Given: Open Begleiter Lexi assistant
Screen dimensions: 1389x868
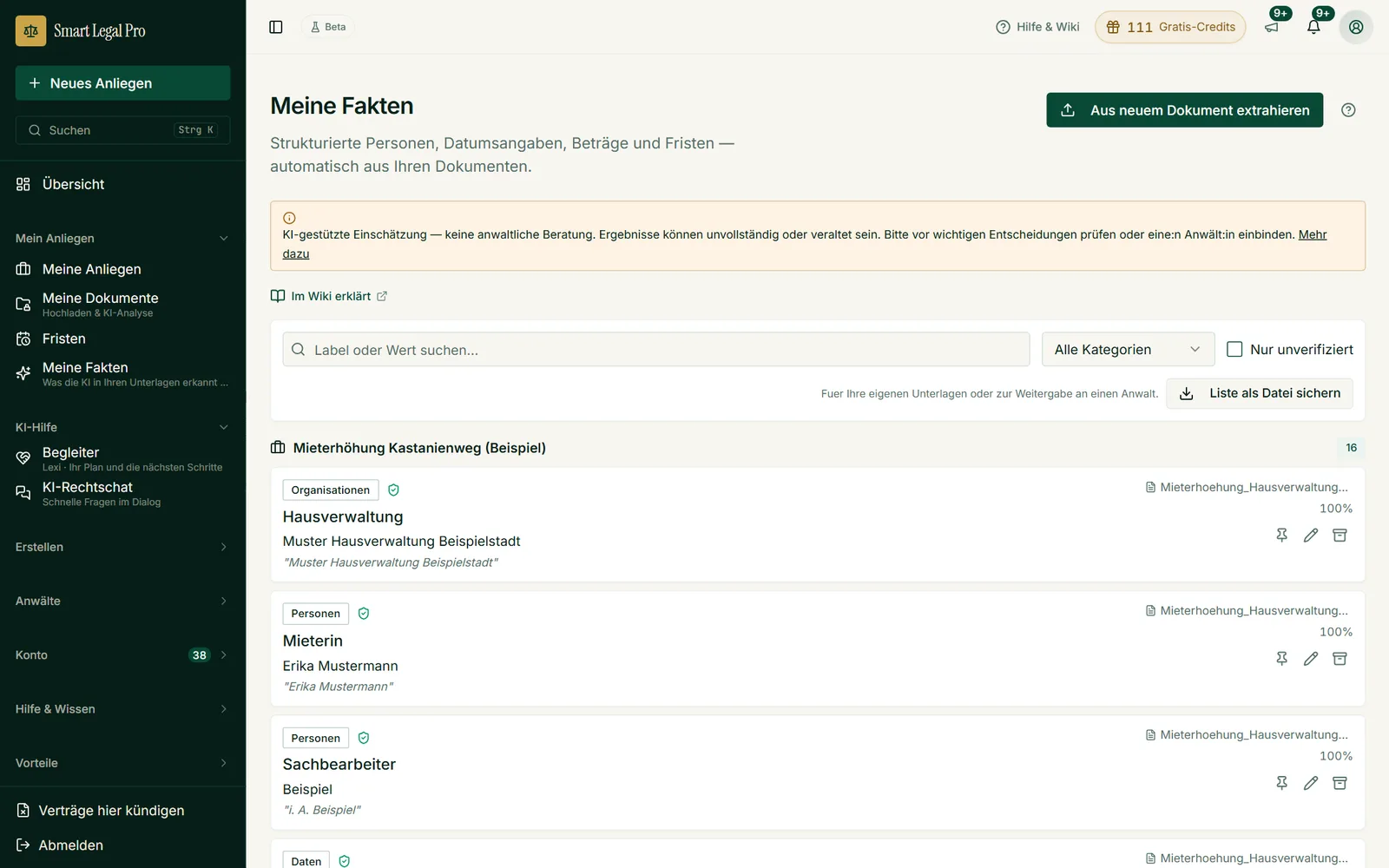Looking at the screenshot, I should coord(122,458).
